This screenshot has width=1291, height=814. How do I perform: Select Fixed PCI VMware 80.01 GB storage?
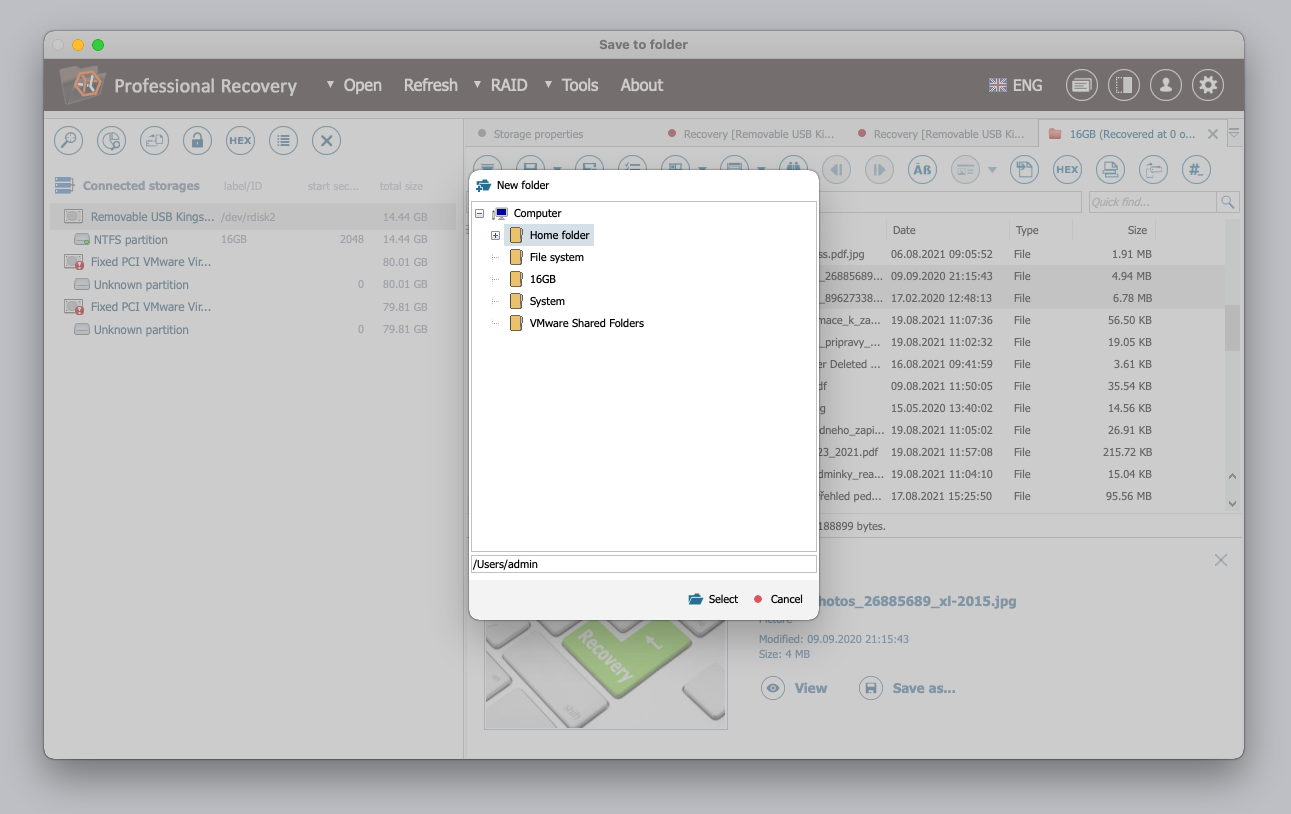(252, 262)
